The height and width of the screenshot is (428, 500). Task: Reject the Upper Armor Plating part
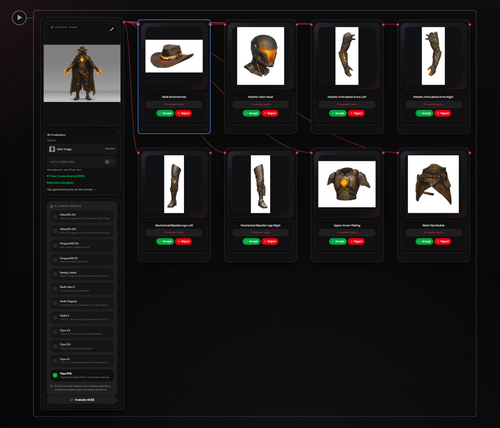click(356, 241)
